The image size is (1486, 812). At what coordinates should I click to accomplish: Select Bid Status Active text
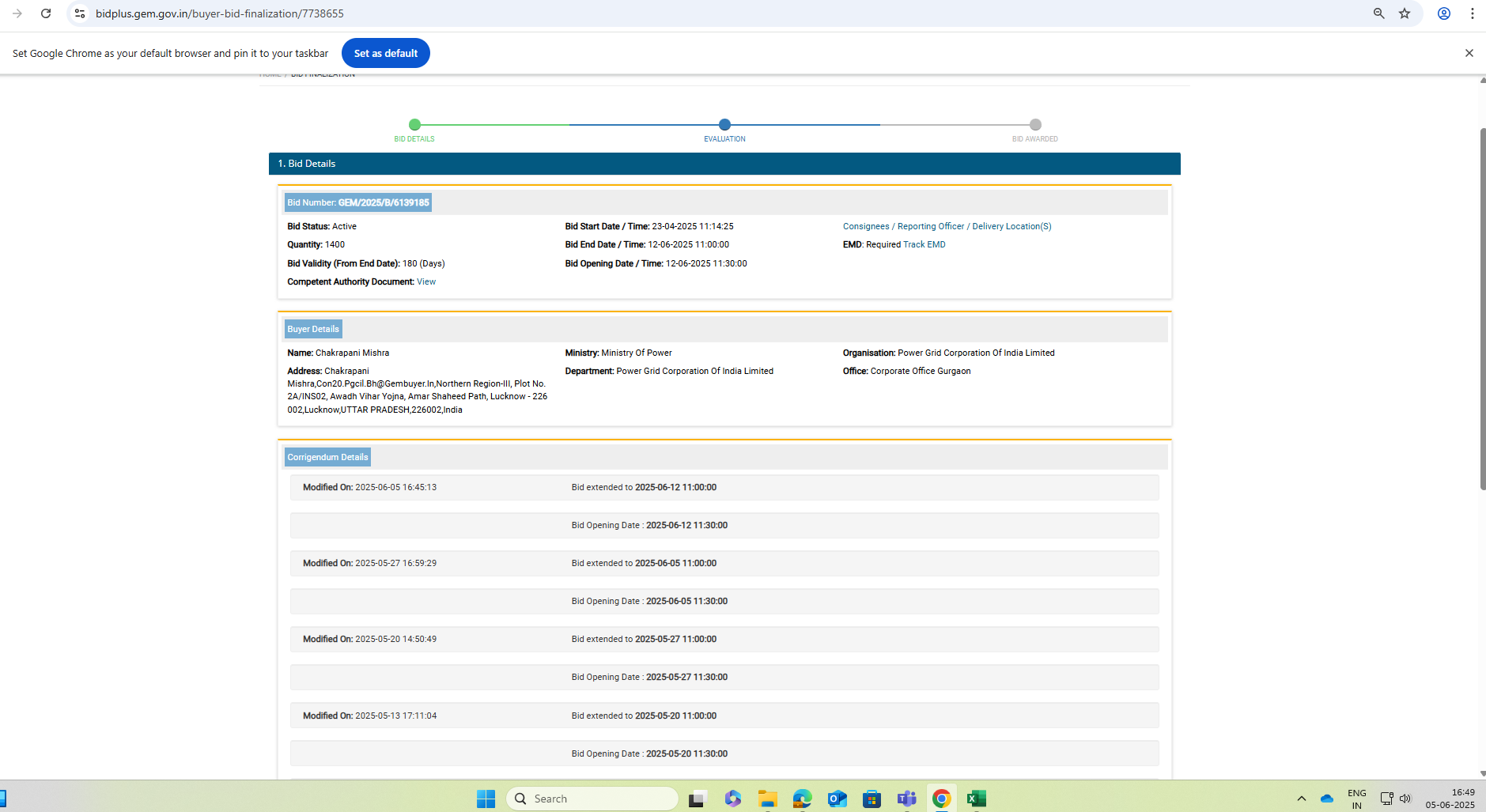[322, 226]
